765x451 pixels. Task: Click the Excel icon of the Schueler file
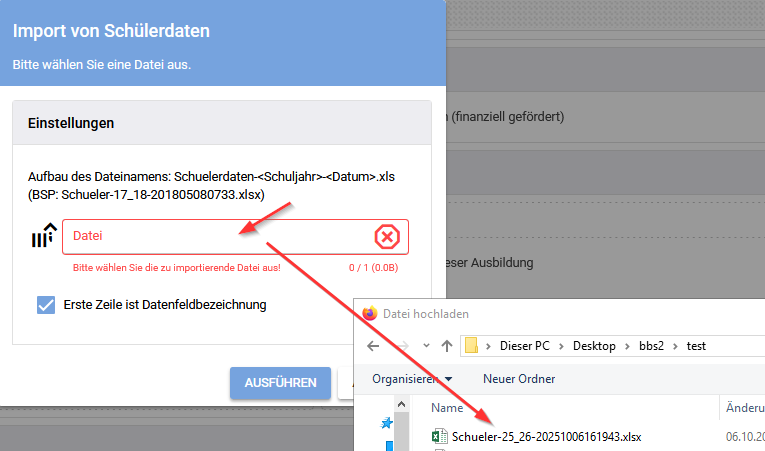tap(440, 436)
